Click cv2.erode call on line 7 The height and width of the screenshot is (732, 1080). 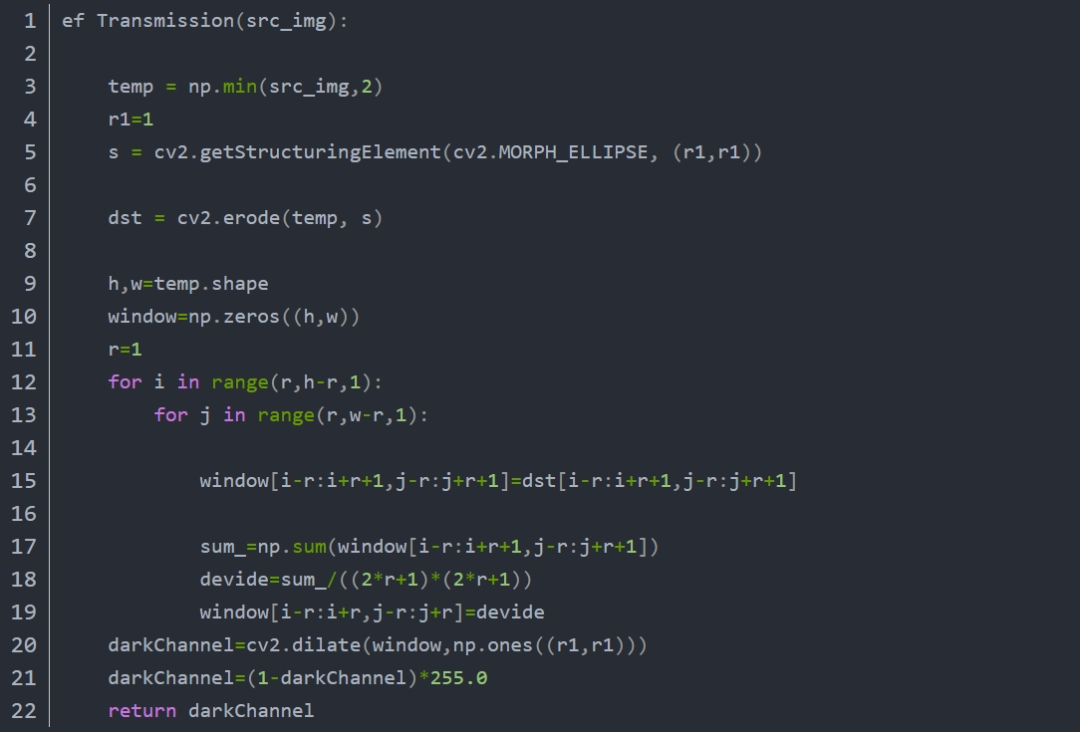228,218
